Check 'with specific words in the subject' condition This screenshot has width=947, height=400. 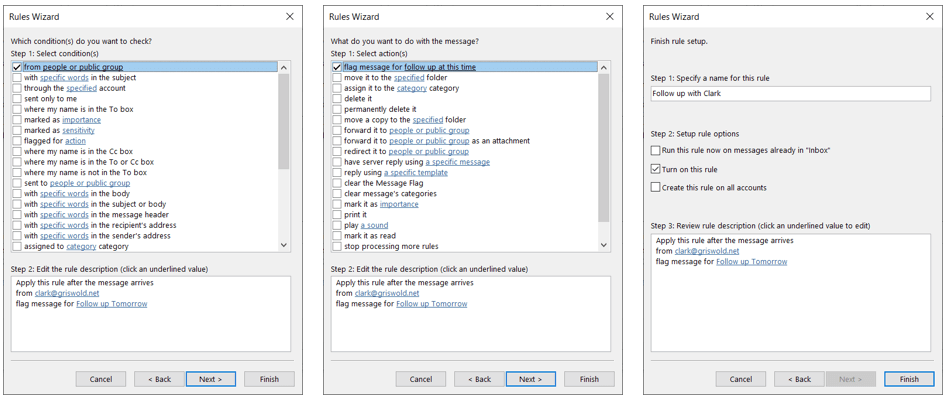pos(17,78)
